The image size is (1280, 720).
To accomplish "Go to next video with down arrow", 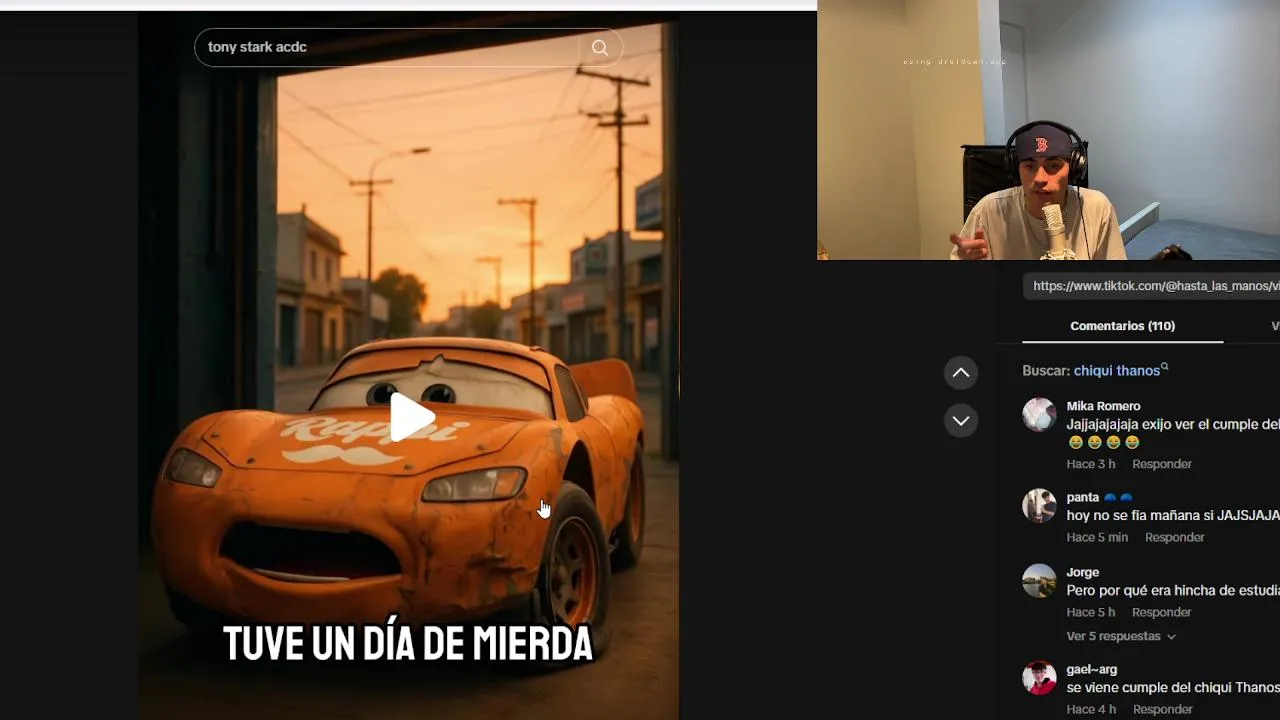I will [x=961, y=420].
